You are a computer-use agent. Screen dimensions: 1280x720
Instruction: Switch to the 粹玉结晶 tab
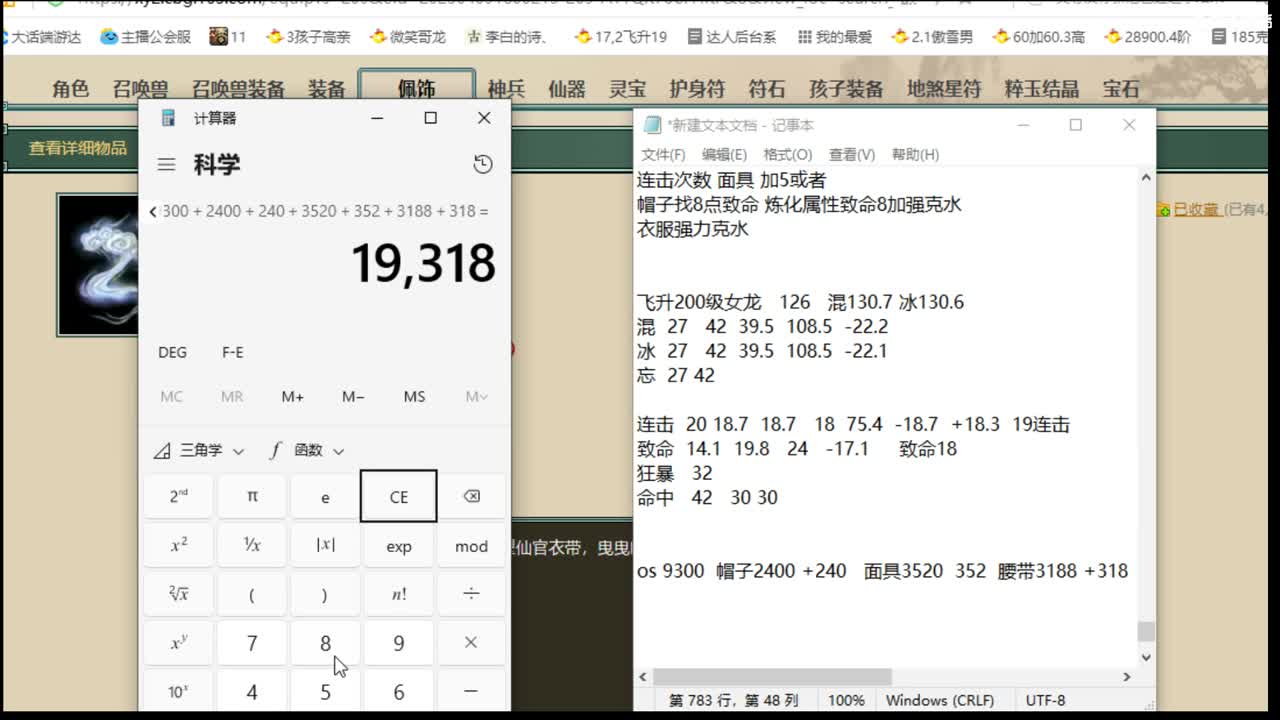coord(1042,89)
